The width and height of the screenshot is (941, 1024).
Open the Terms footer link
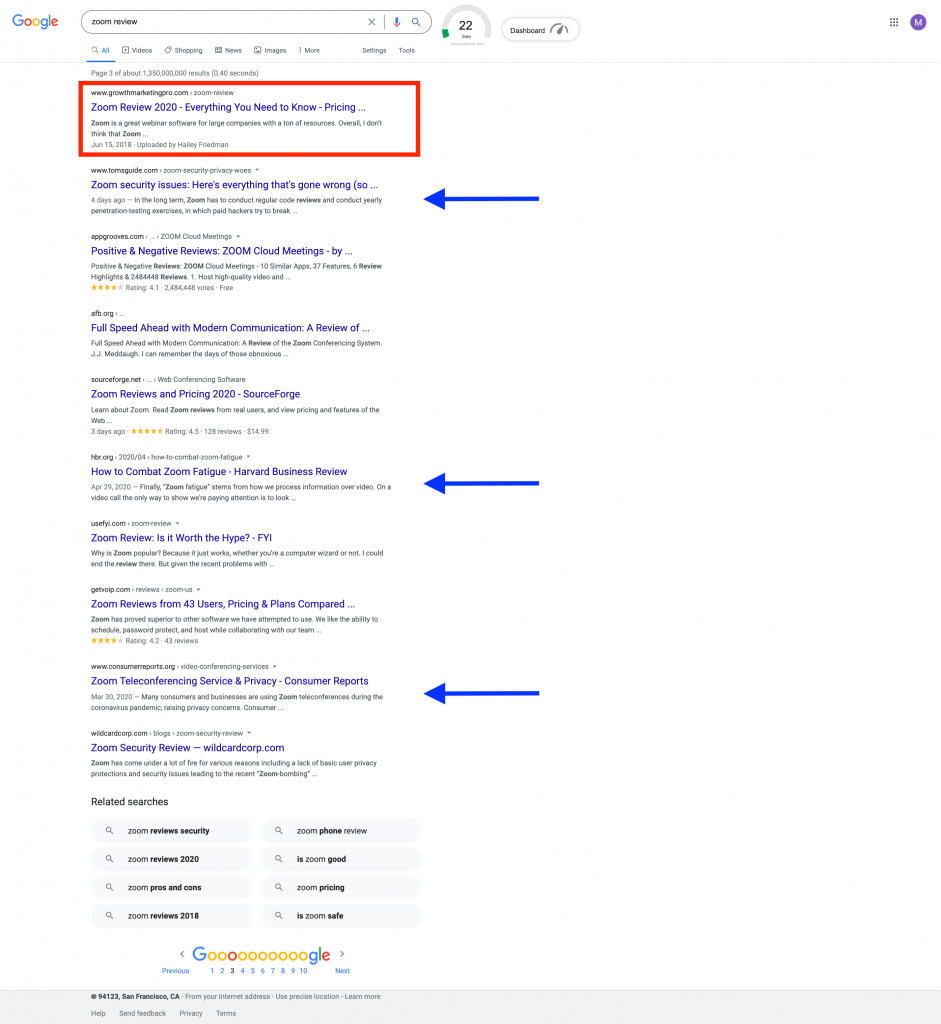point(226,1014)
